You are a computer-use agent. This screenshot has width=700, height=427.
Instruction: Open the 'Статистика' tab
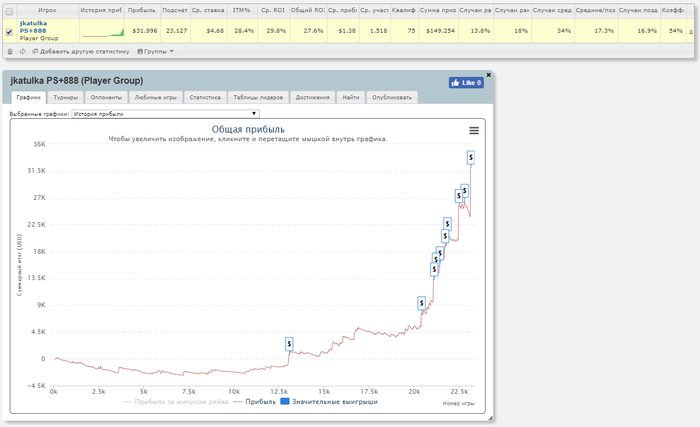pos(205,97)
